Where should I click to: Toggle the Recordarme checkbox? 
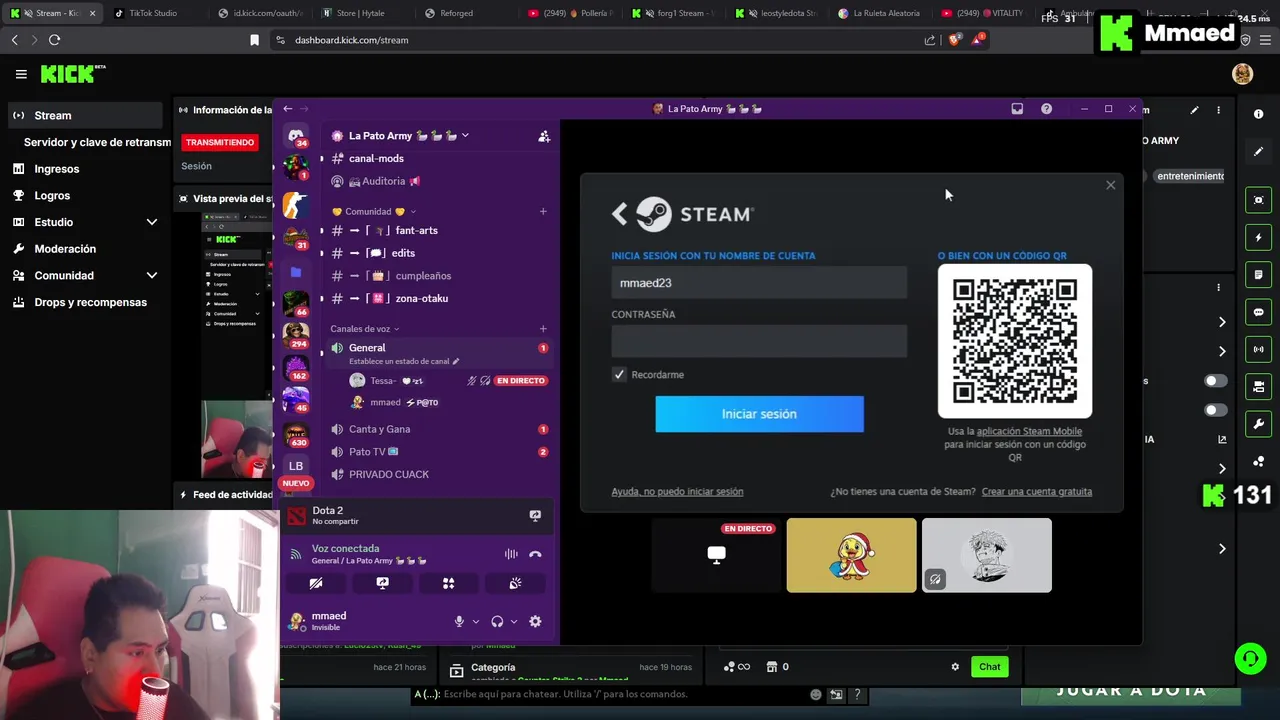pyautogui.click(x=619, y=374)
